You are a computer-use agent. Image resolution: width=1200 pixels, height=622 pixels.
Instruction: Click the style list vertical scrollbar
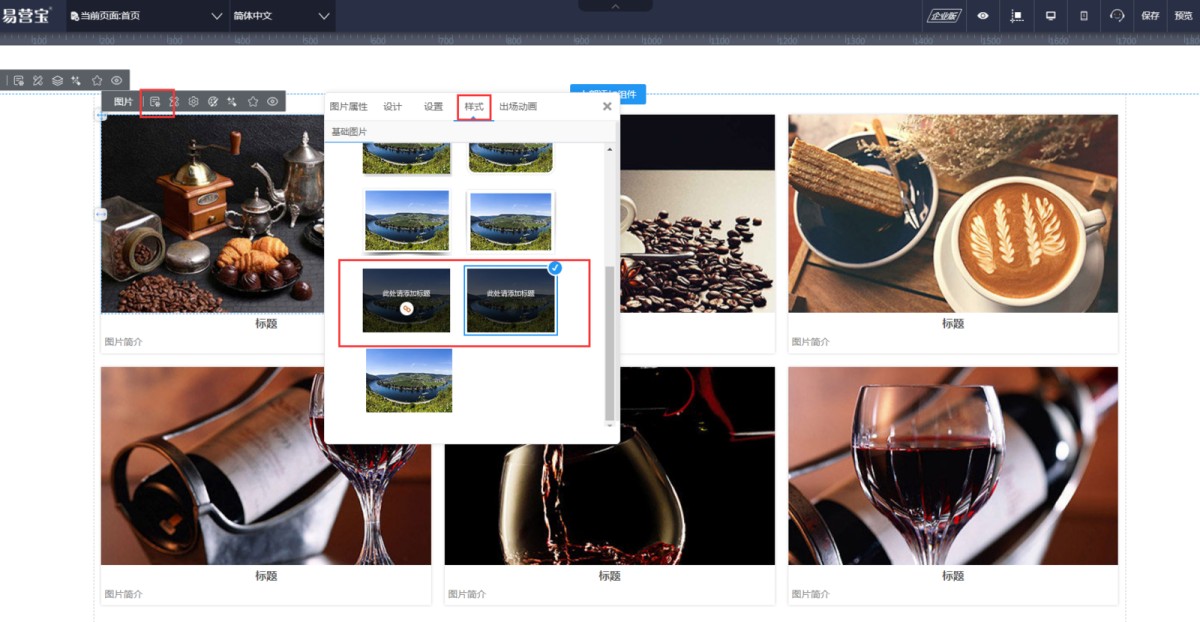(x=609, y=343)
